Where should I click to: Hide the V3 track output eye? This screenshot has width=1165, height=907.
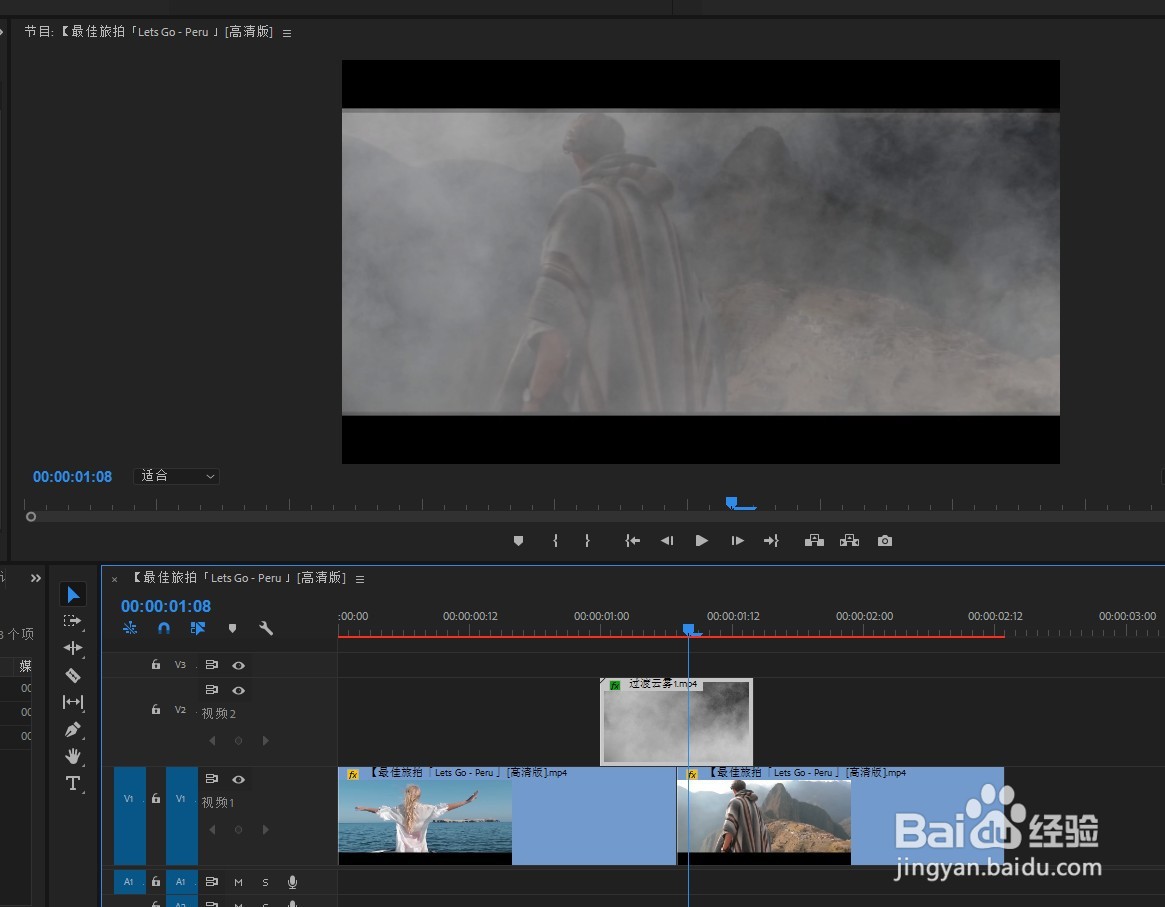(238, 666)
